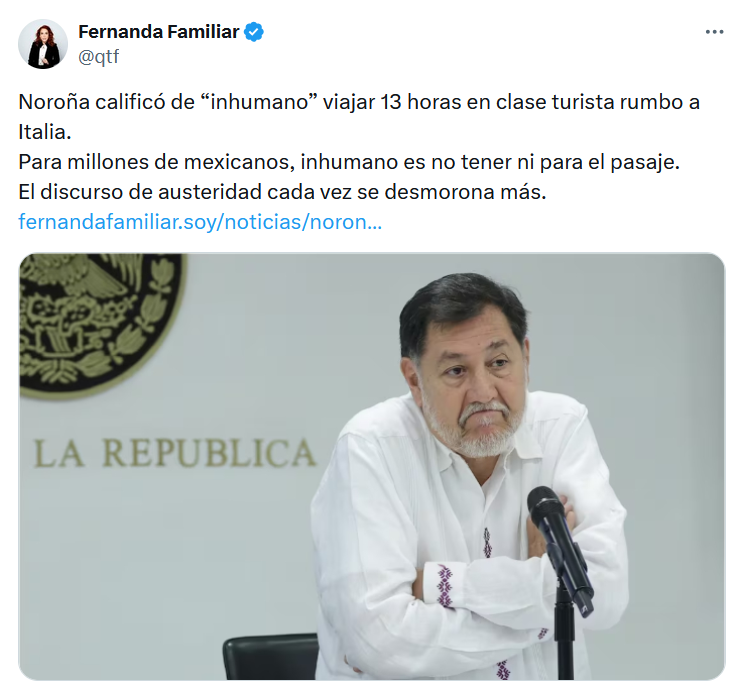Click the 'LA REPUBLICA' lettering in photo
Viewport: 745px width, 685px height.
coord(175,453)
